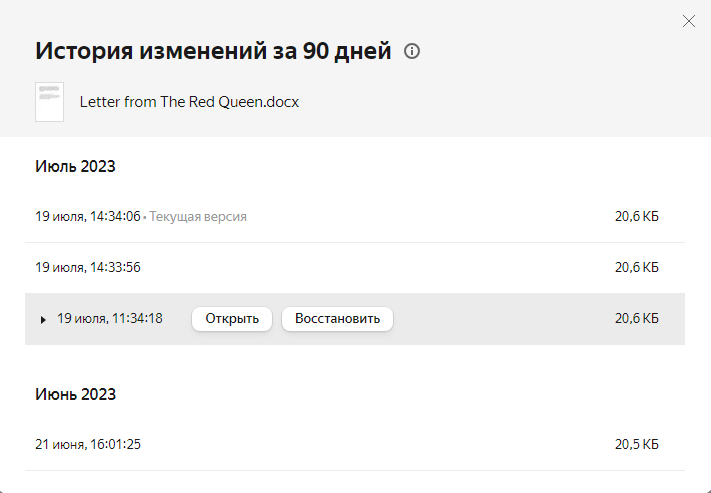Click the 19 июля, 11:34:18 timestamp

point(109,319)
